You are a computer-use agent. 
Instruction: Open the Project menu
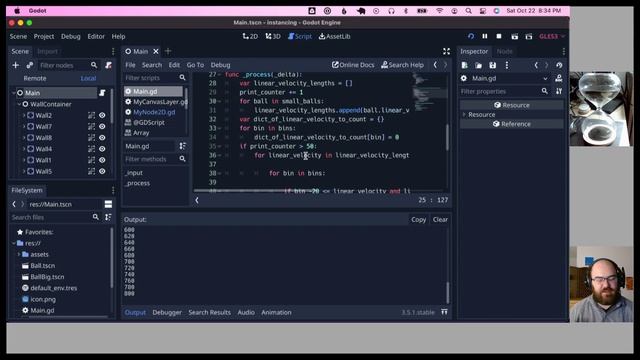click(44, 36)
